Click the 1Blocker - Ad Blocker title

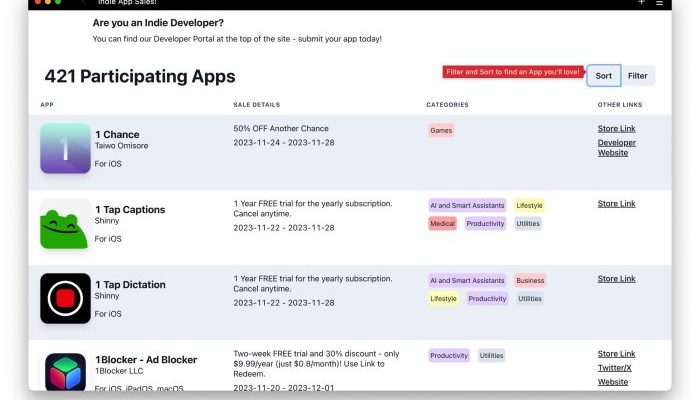click(x=146, y=359)
